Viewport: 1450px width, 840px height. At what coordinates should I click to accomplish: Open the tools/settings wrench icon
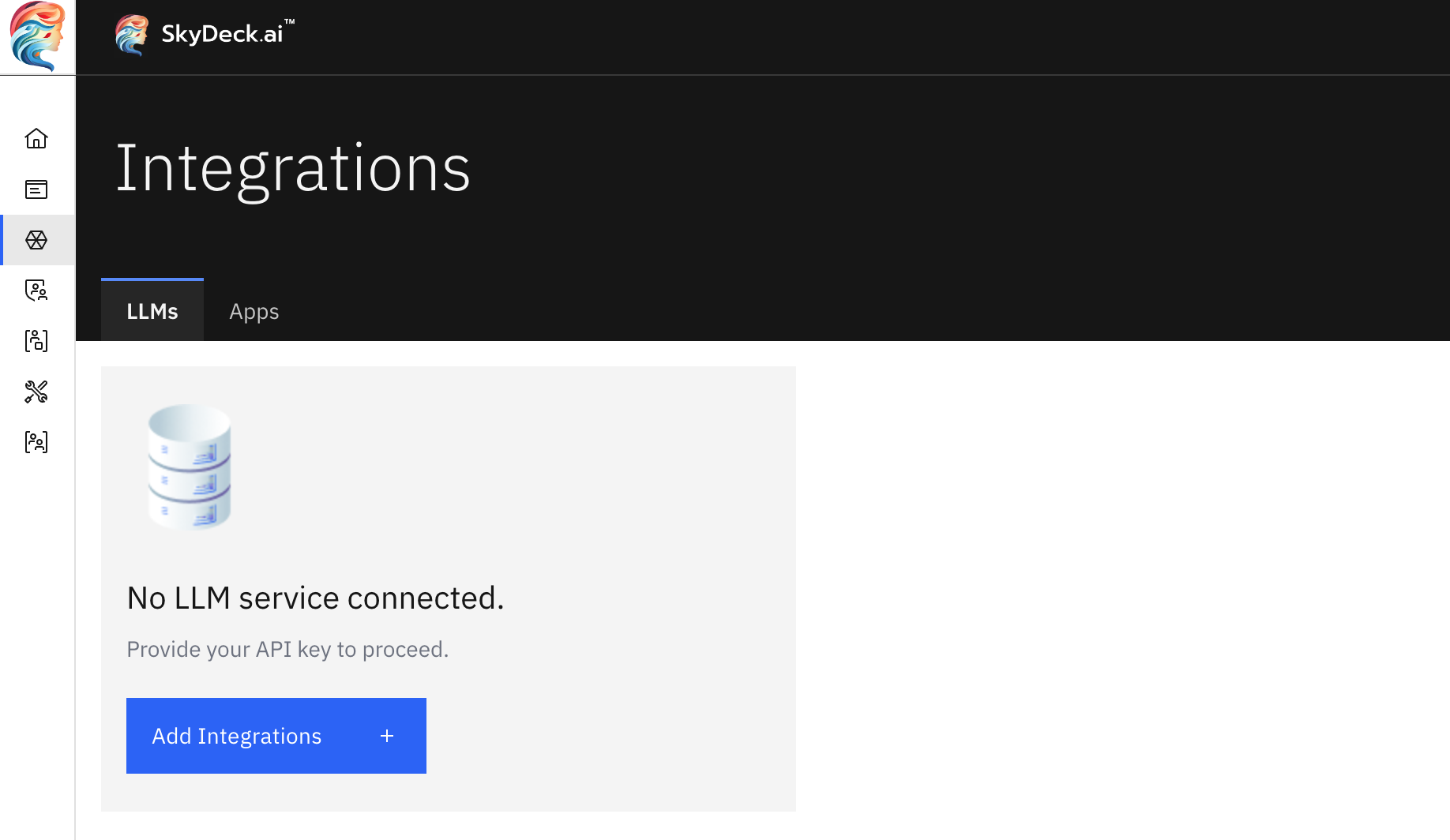click(36, 392)
